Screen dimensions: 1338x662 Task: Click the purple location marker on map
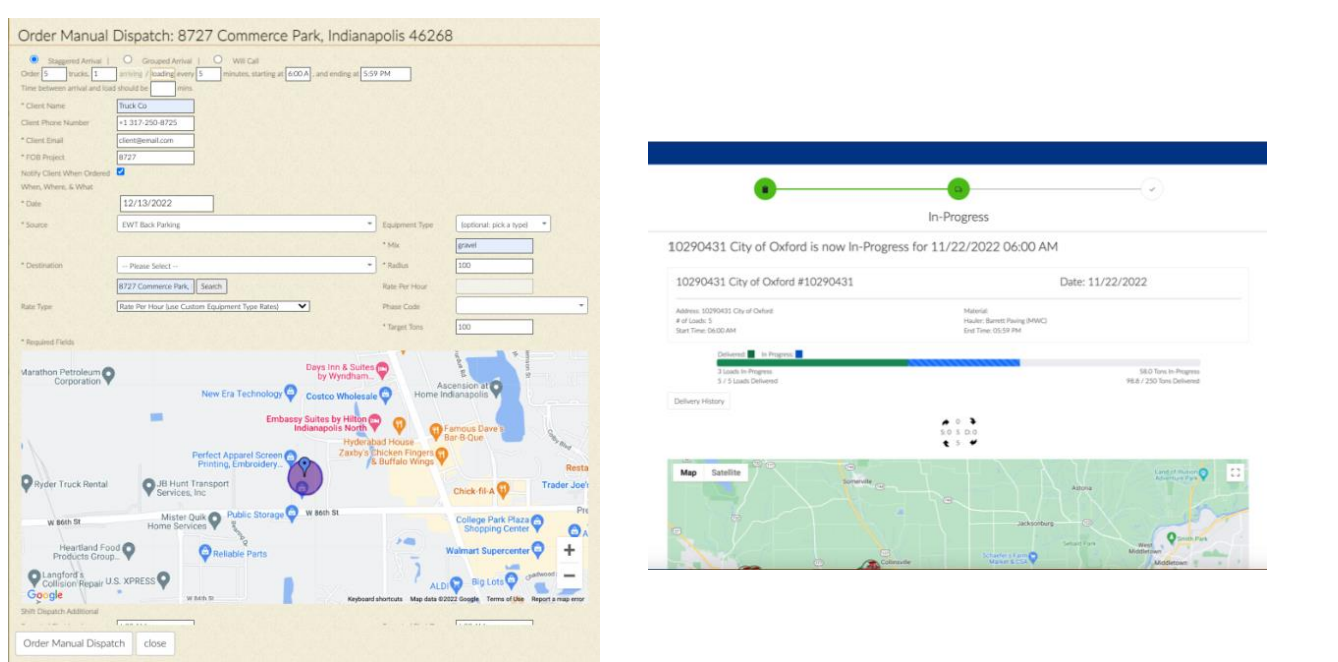pos(304,476)
